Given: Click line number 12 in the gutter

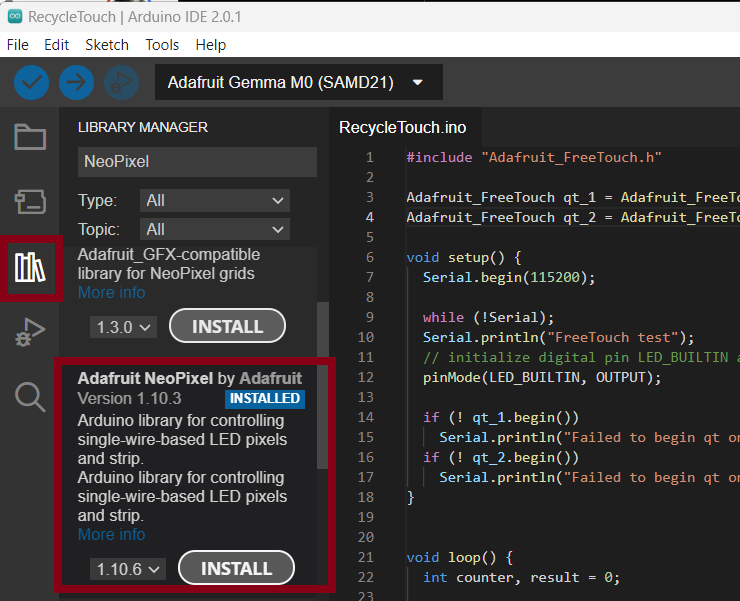Looking at the screenshot, I should (x=366, y=377).
